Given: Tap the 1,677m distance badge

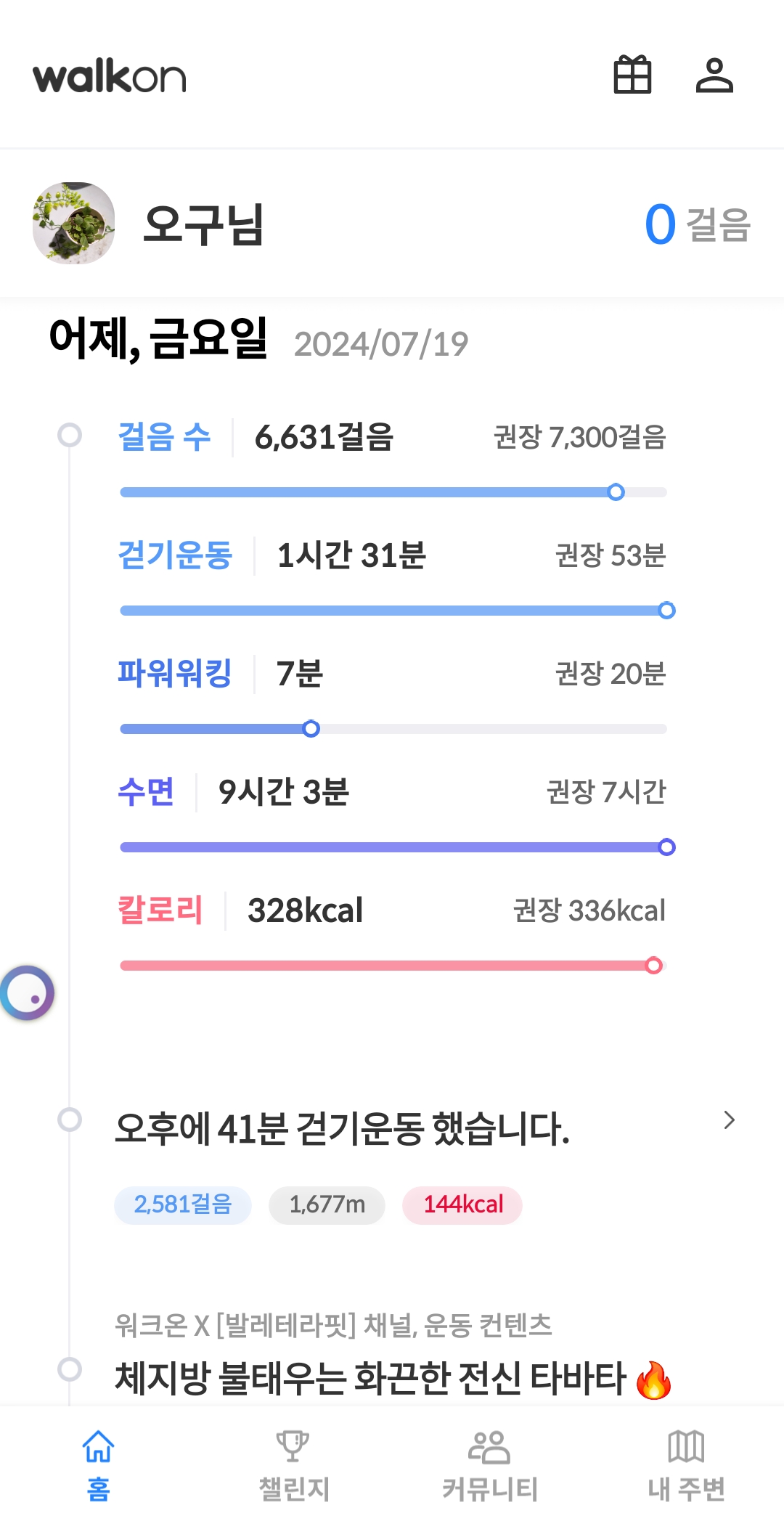Looking at the screenshot, I should 327,1205.
